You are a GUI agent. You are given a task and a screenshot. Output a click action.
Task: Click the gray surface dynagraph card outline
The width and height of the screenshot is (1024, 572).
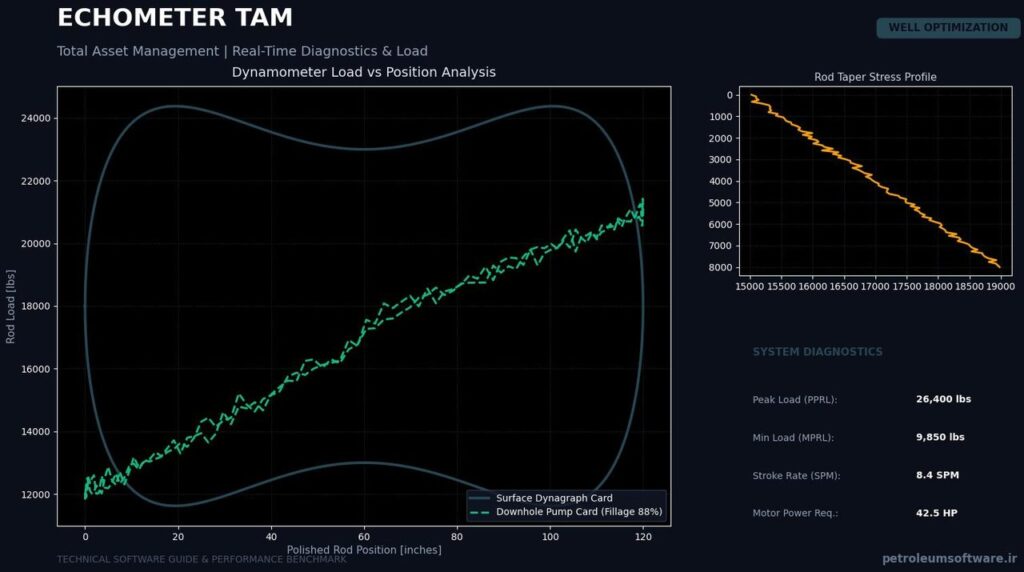click(x=364, y=149)
